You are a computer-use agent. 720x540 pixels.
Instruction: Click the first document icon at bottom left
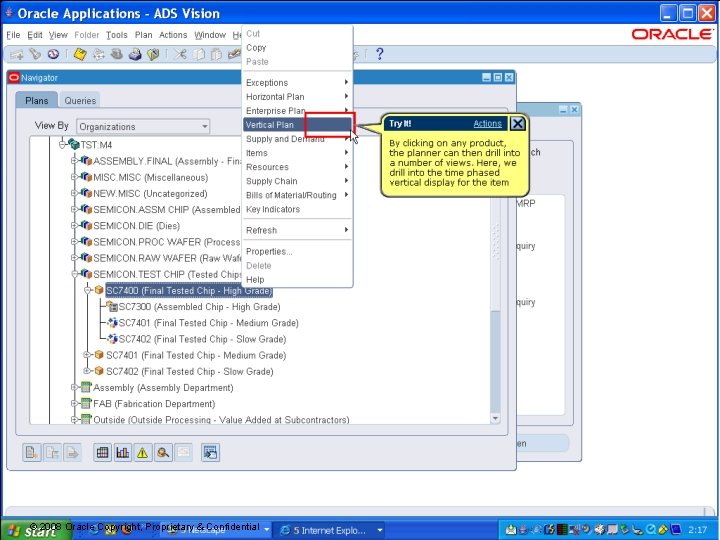click(x=32, y=453)
